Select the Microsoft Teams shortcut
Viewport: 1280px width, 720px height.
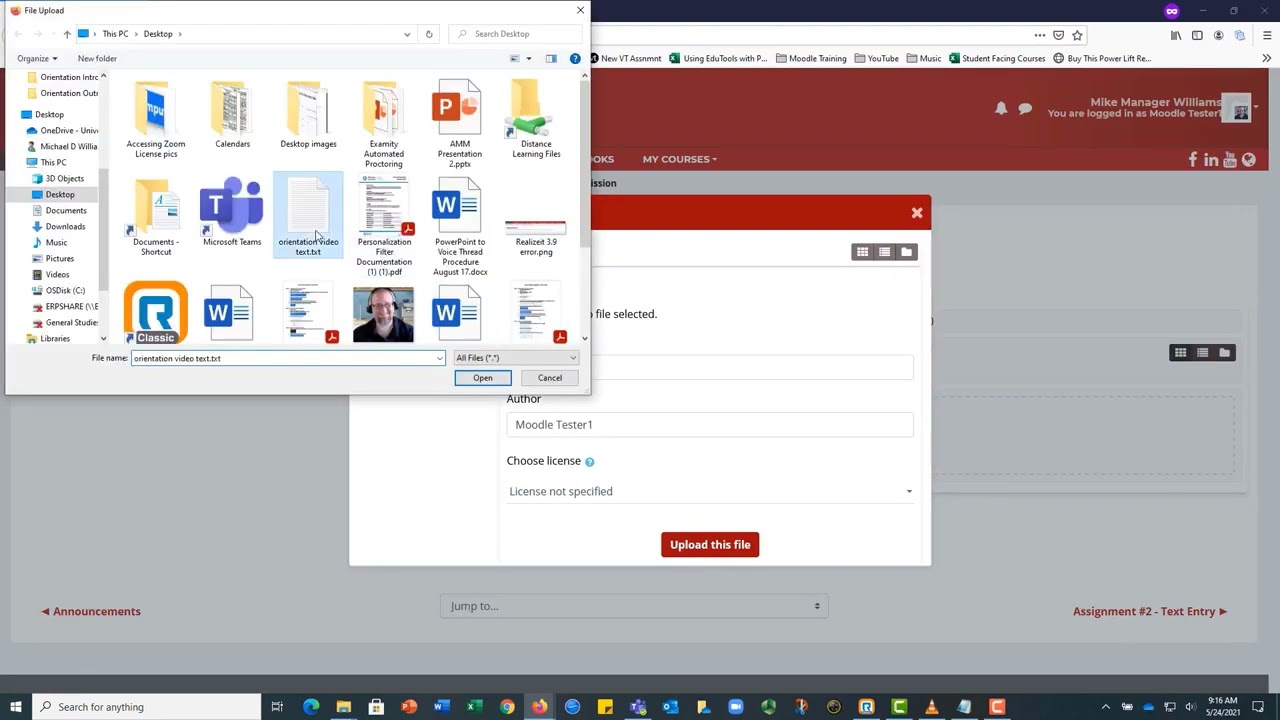point(232,212)
